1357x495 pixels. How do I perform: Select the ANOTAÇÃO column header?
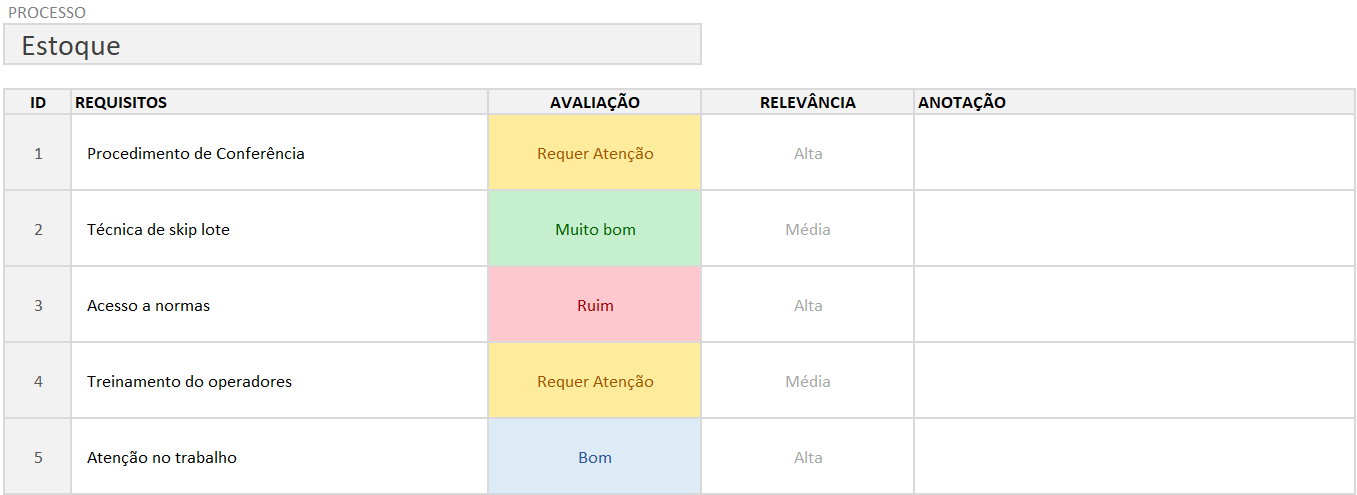point(1134,102)
